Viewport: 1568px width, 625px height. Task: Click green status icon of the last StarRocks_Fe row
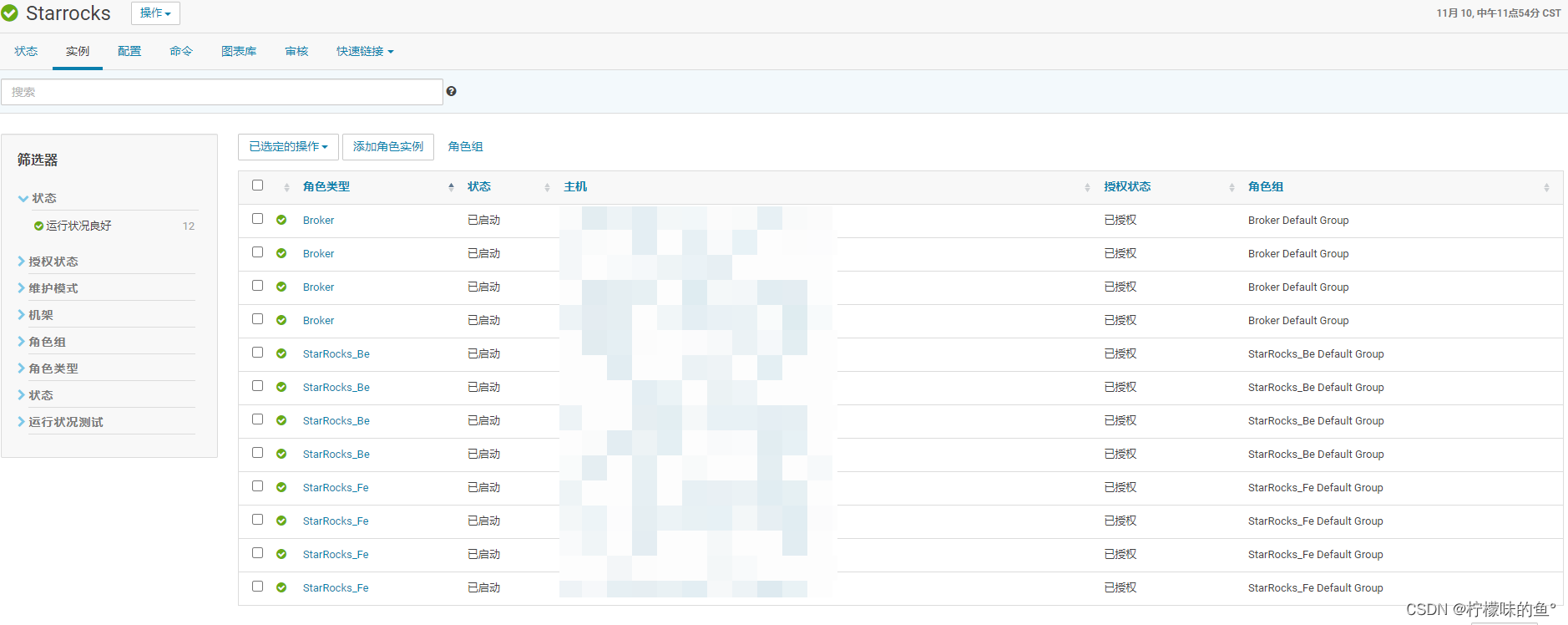281,587
